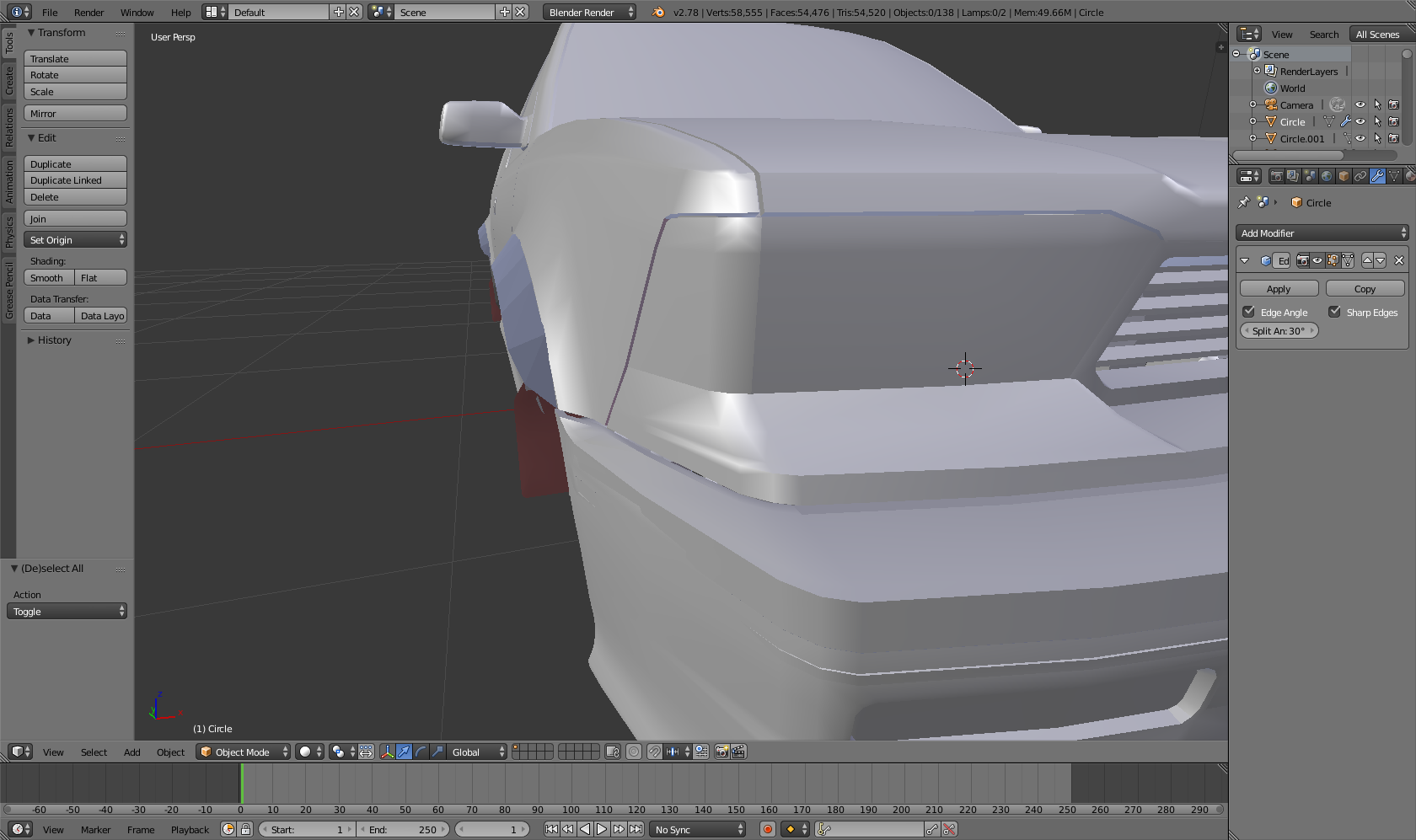Click the OpenGL render image camera icon
The image size is (1416, 840).
pos(721,752)
